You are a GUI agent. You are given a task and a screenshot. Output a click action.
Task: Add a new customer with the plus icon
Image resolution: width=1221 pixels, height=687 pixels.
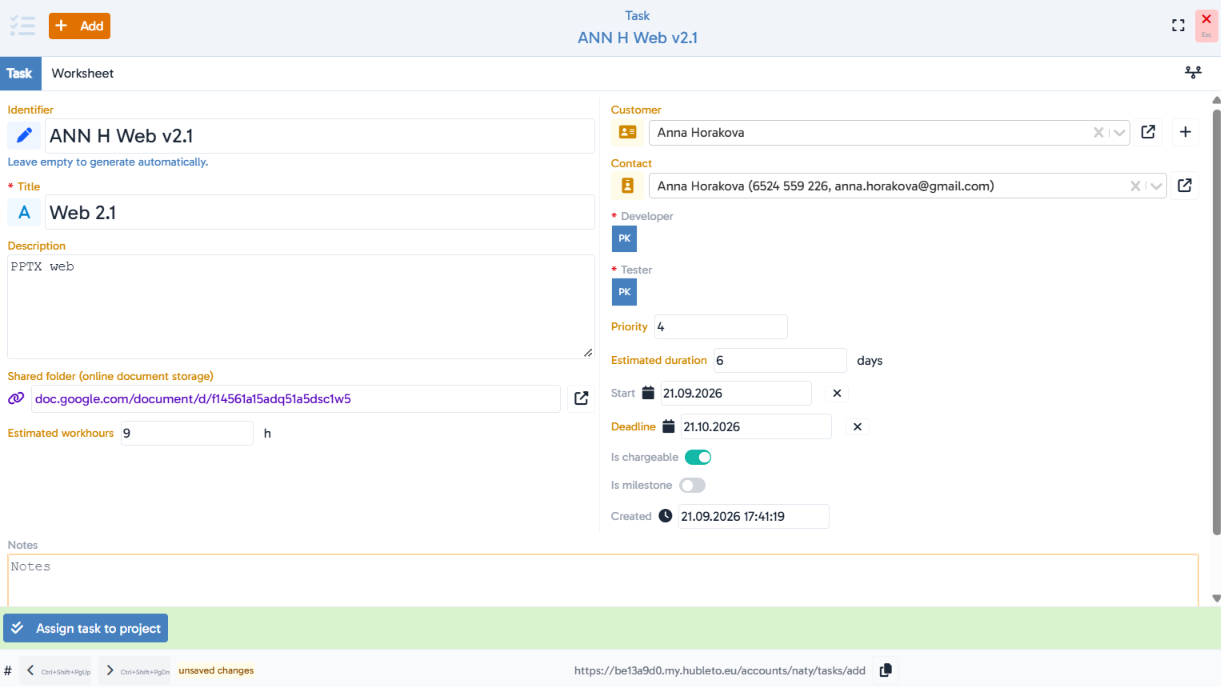tap(1185, 132)
